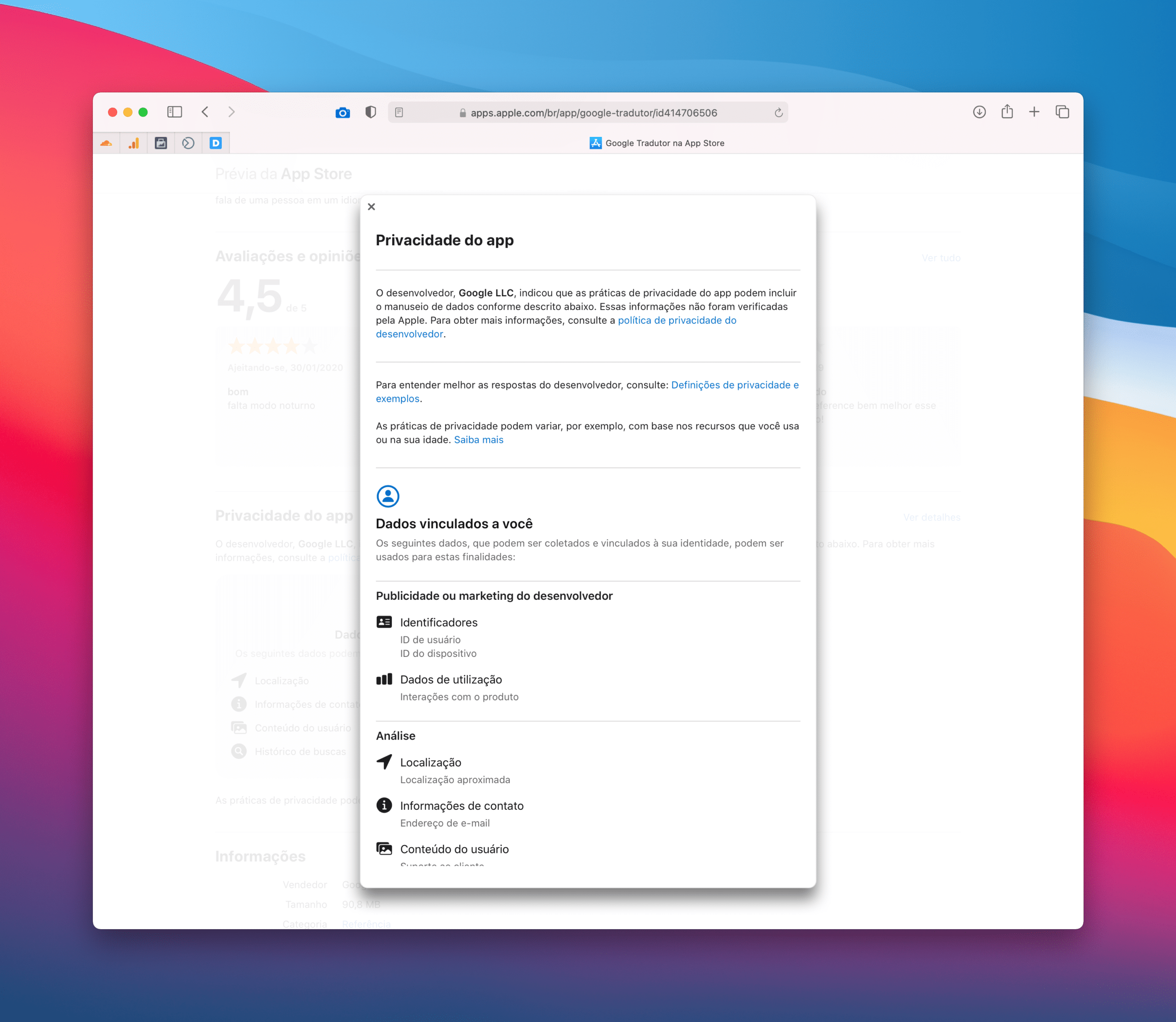This screenshot has height=1022, width=1176.
Task: Click the App Store icon in tab title
Action: 595,143
